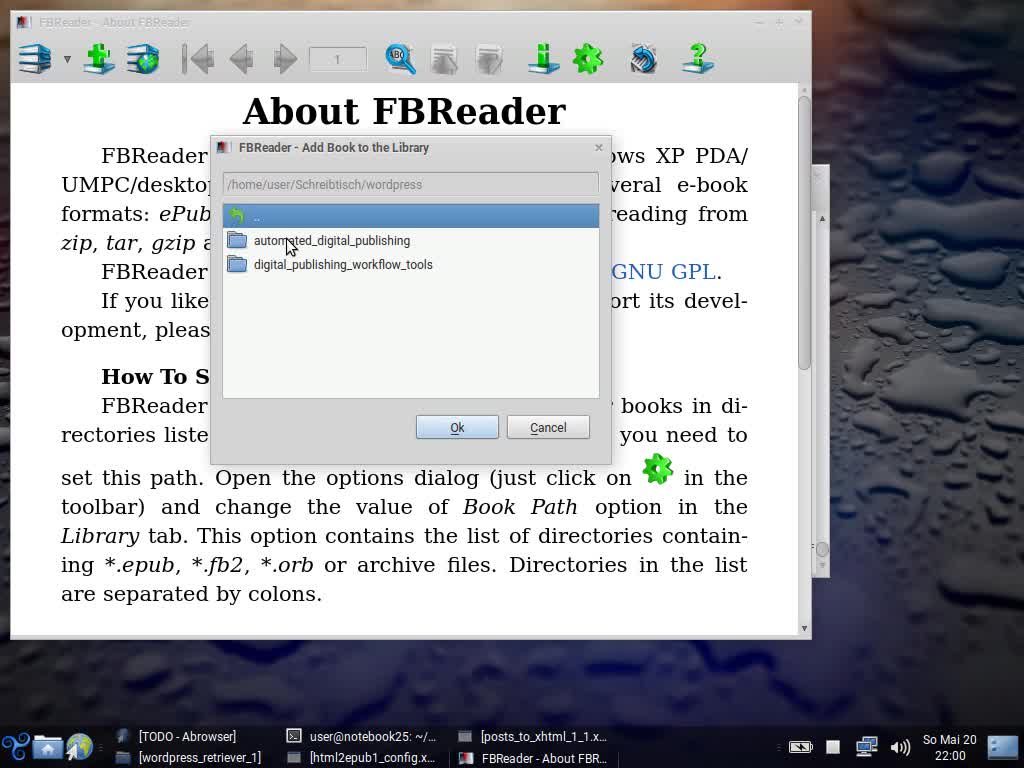
Task: Click the scroll down arrow of FBReader page
Action: coord(804,628)
